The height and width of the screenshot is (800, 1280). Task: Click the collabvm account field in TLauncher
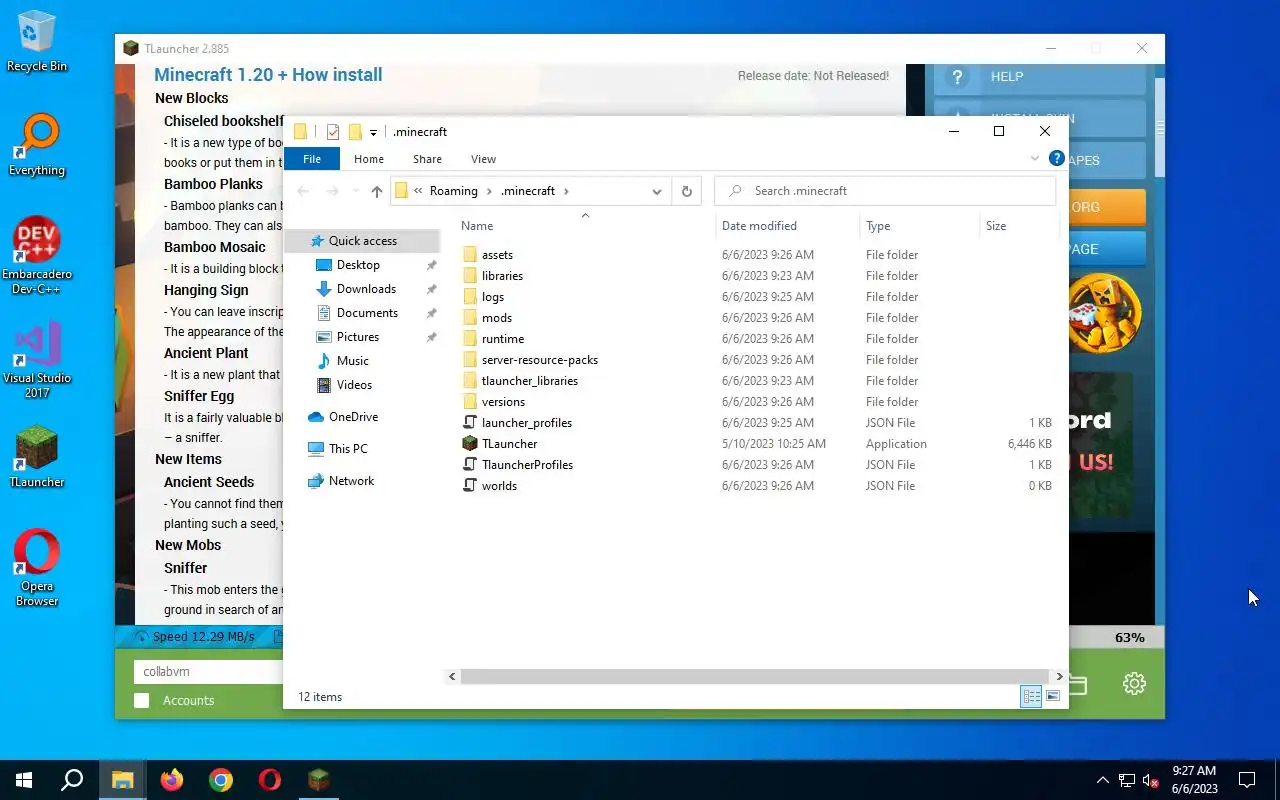[x=208, y=672]
